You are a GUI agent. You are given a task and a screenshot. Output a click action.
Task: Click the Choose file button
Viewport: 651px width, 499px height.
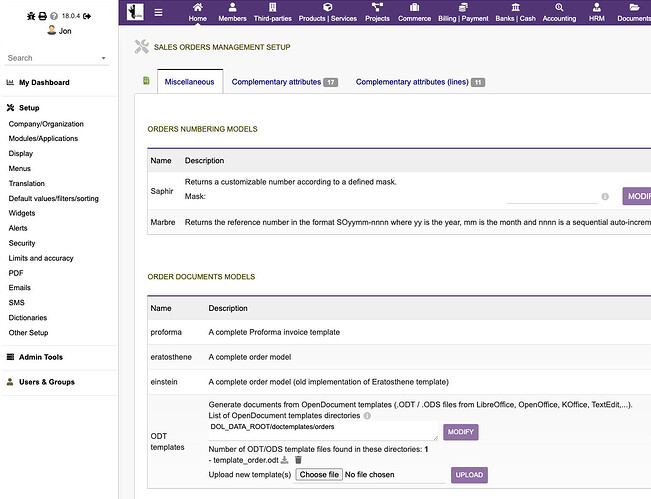(x=319, y=474)
